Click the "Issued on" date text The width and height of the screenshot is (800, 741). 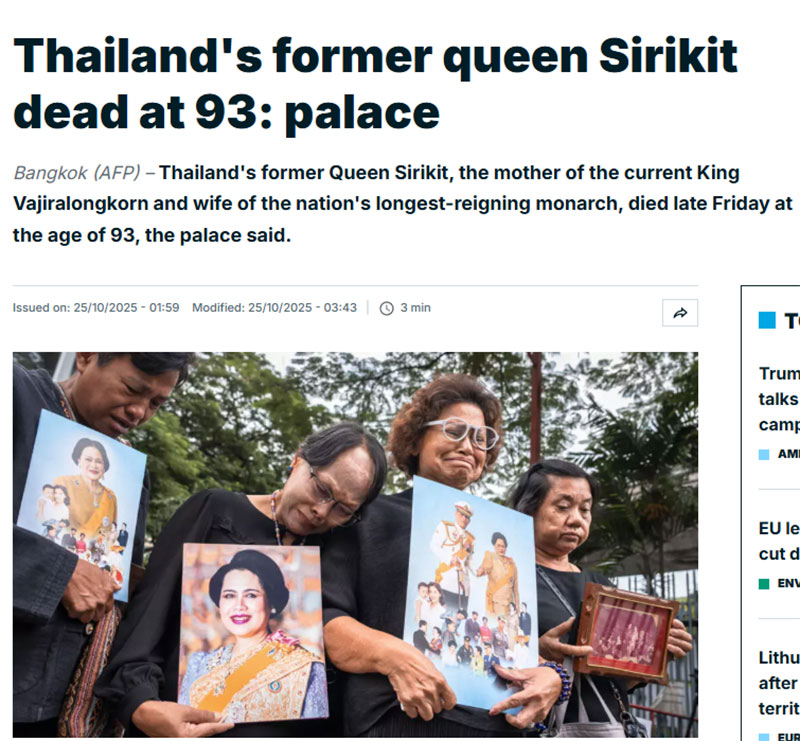96,308
